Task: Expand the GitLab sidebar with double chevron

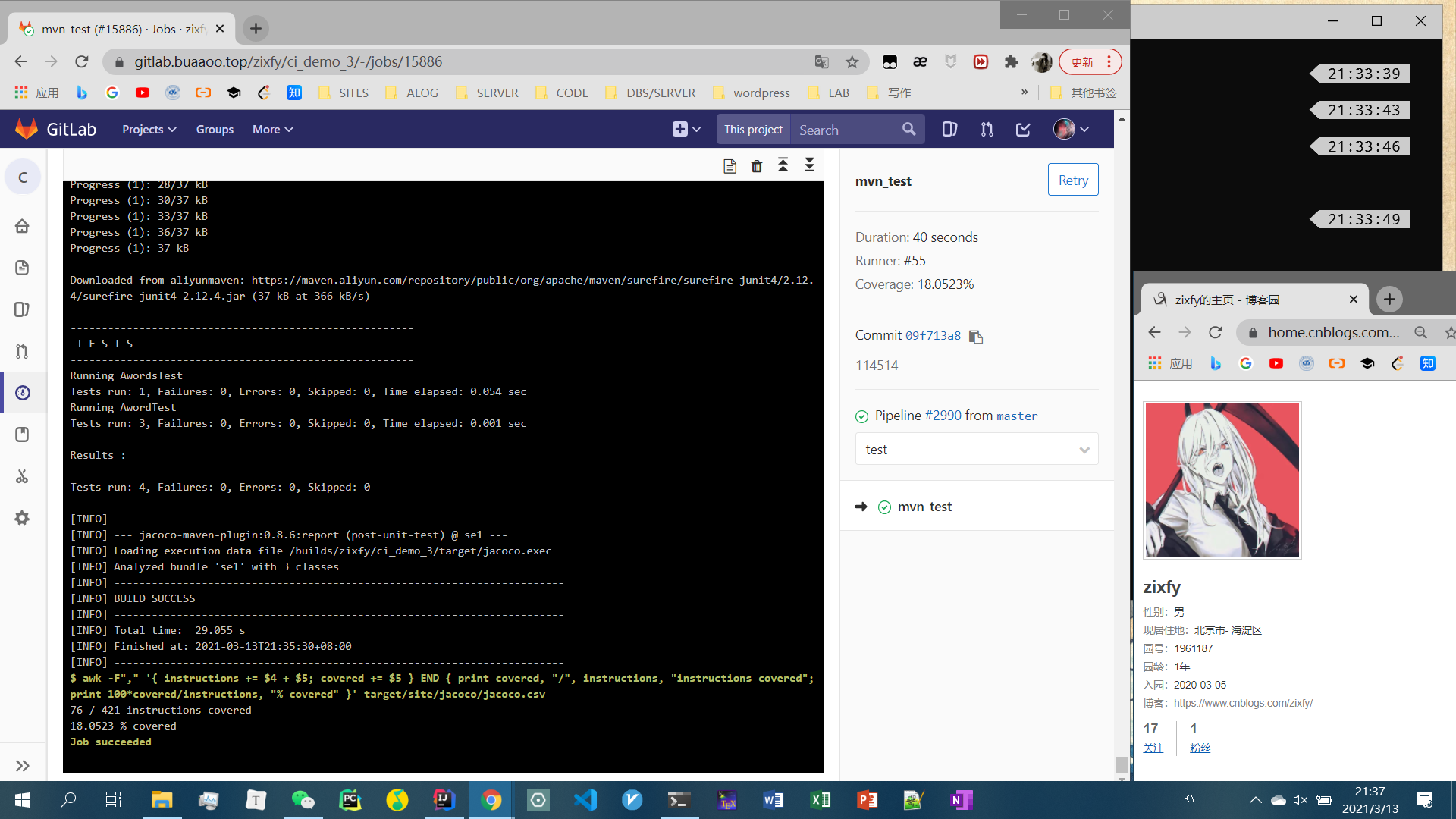Action: click(x=22, y=766)
